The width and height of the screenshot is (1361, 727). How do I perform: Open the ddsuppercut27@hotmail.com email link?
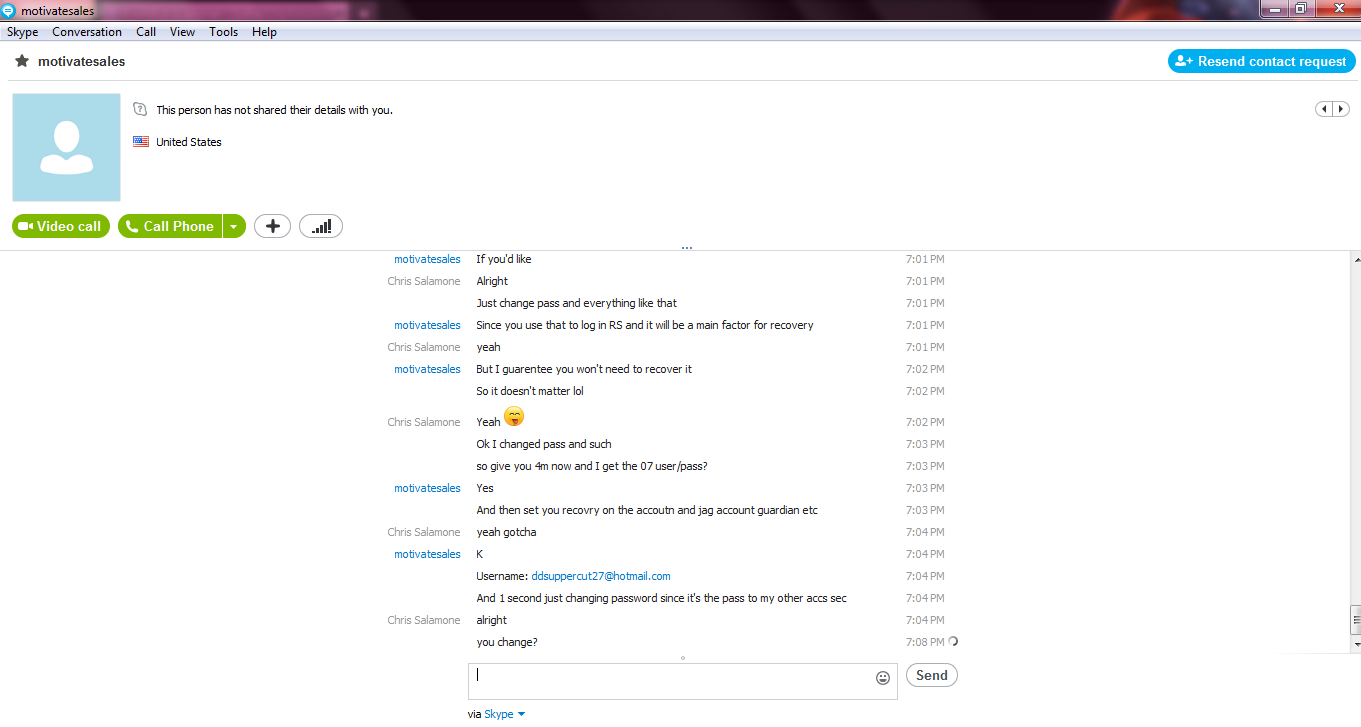(601, 576)
